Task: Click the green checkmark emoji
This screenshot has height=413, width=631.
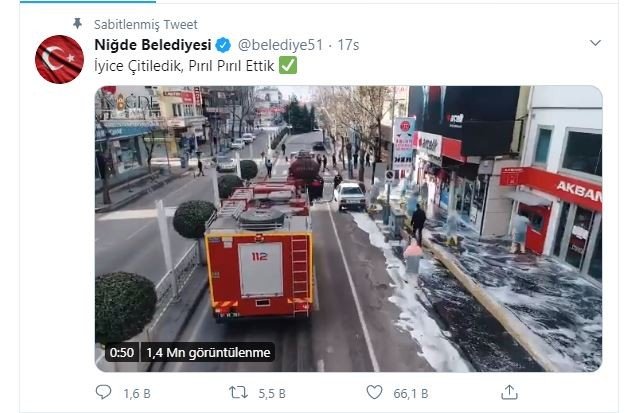Action: click(x=288, y=65)
